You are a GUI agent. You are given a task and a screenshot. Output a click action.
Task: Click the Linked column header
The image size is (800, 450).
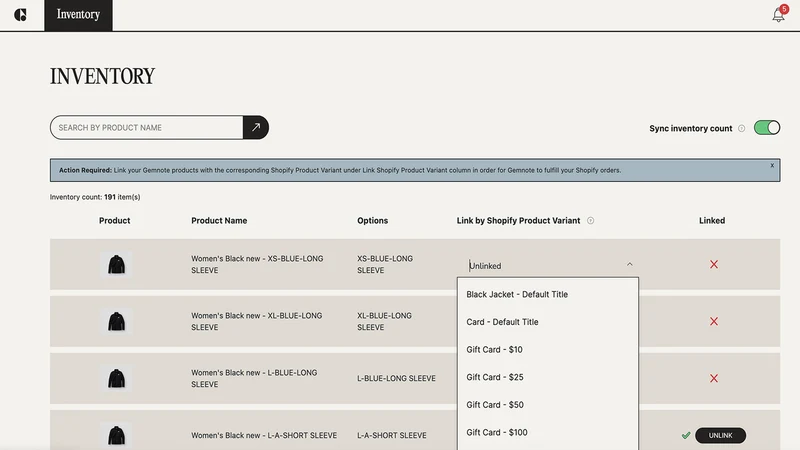(712, 220)
